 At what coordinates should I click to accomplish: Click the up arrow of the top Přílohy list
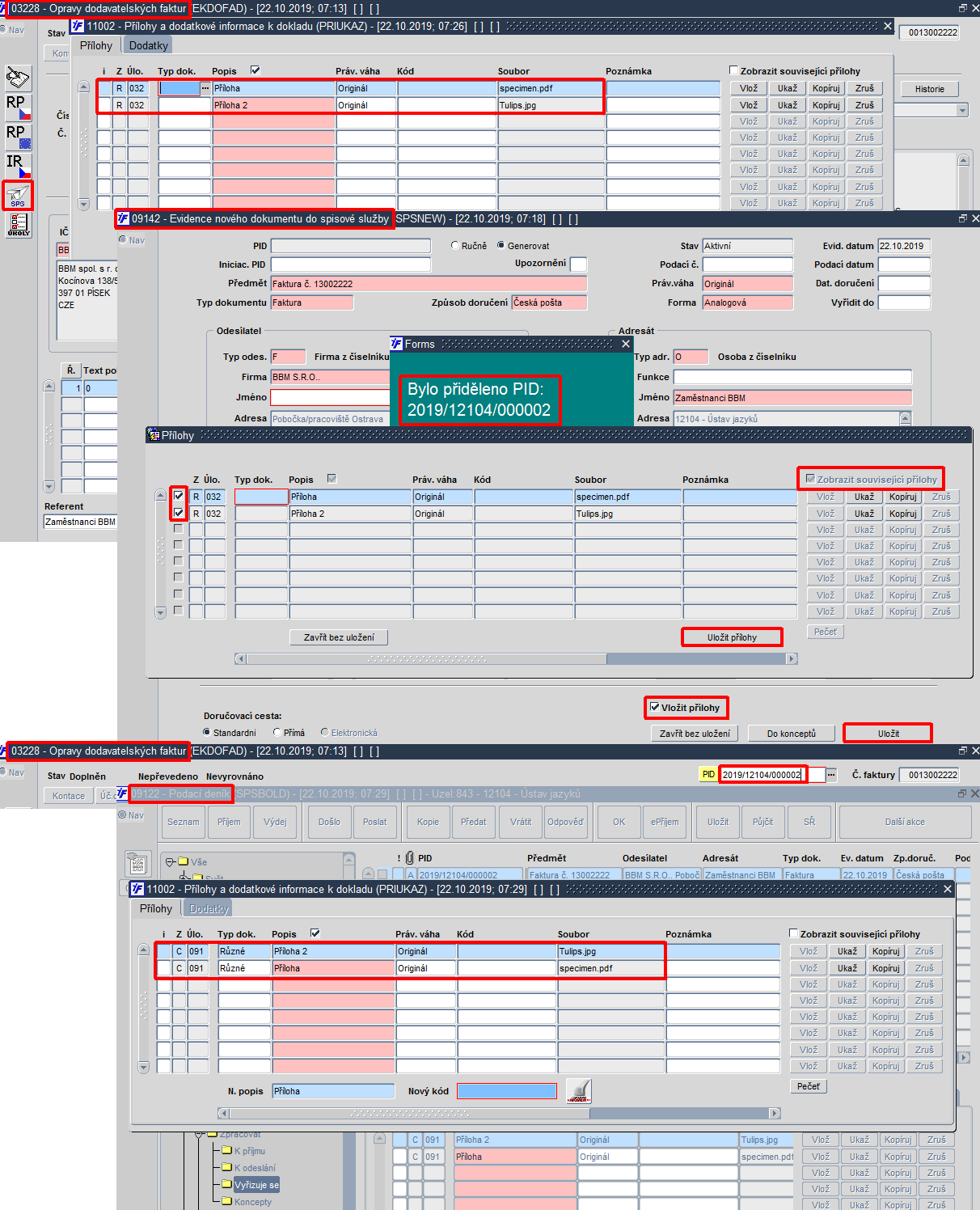click(x=83, y=87)
